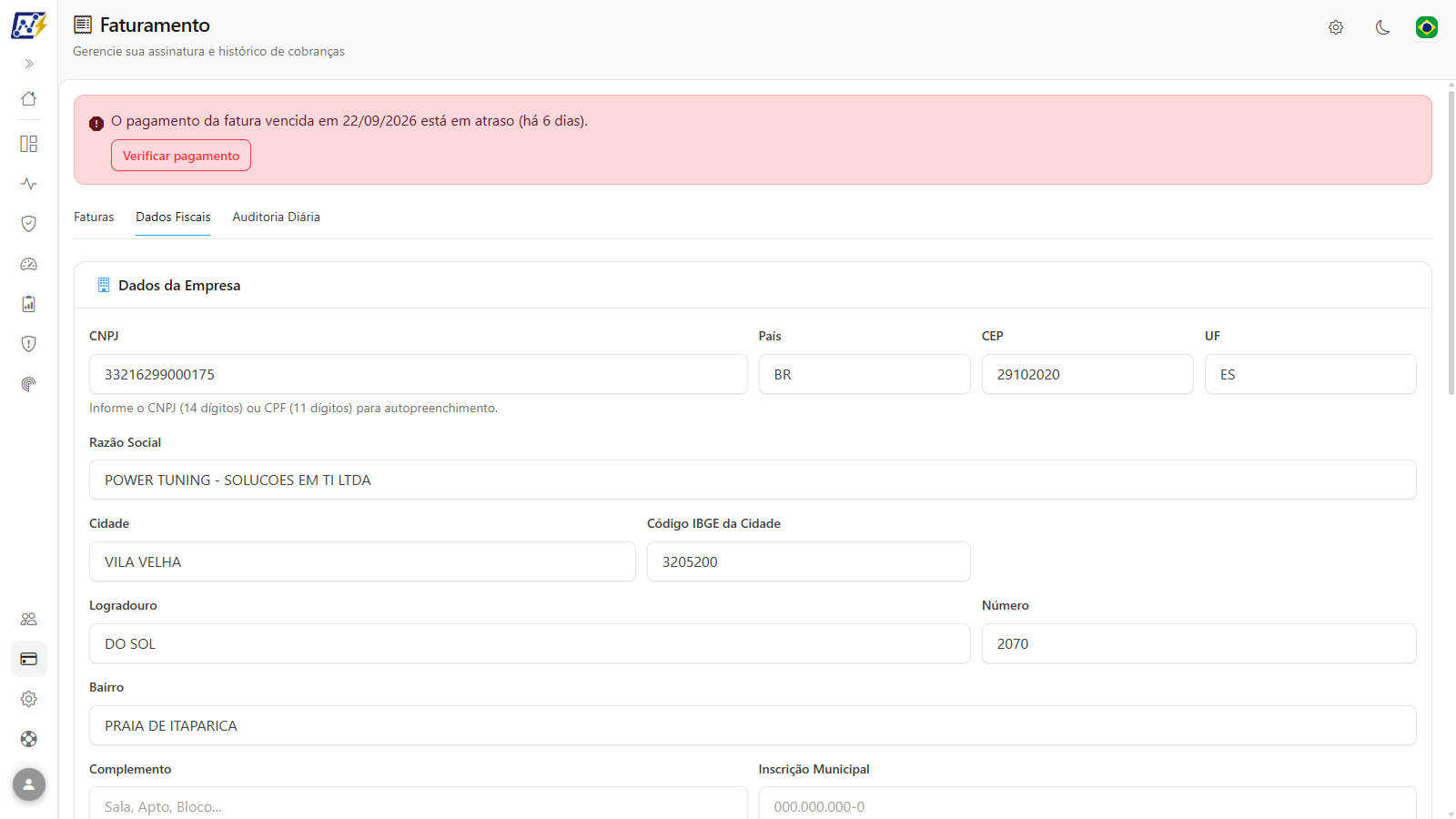Click the CNPJ autofill hint text
Viewport: 1456px width, 819px height.
point(293,408)
